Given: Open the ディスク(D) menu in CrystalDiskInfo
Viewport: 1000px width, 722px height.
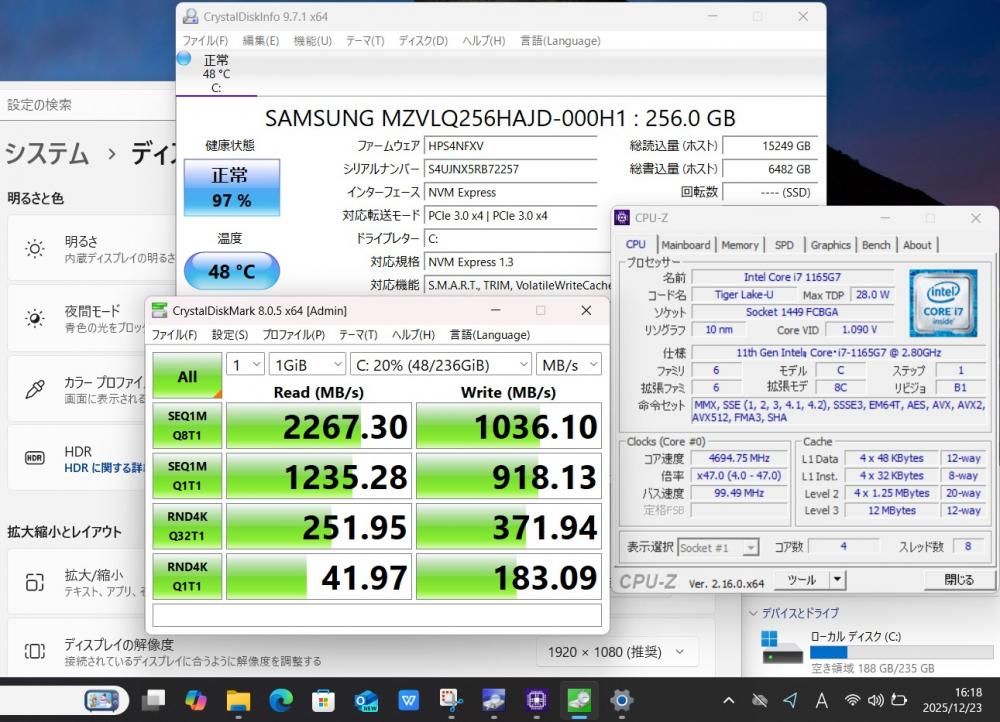Looking at the screenshot, I should [x=423, y=41].
